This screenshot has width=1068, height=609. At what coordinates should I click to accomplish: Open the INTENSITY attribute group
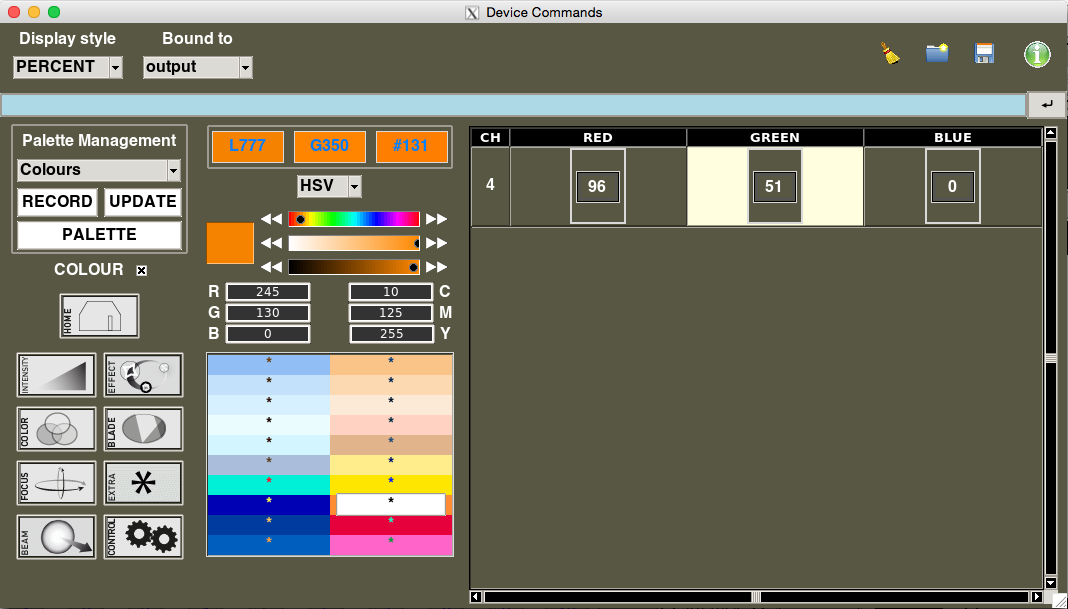coord(57,375)
